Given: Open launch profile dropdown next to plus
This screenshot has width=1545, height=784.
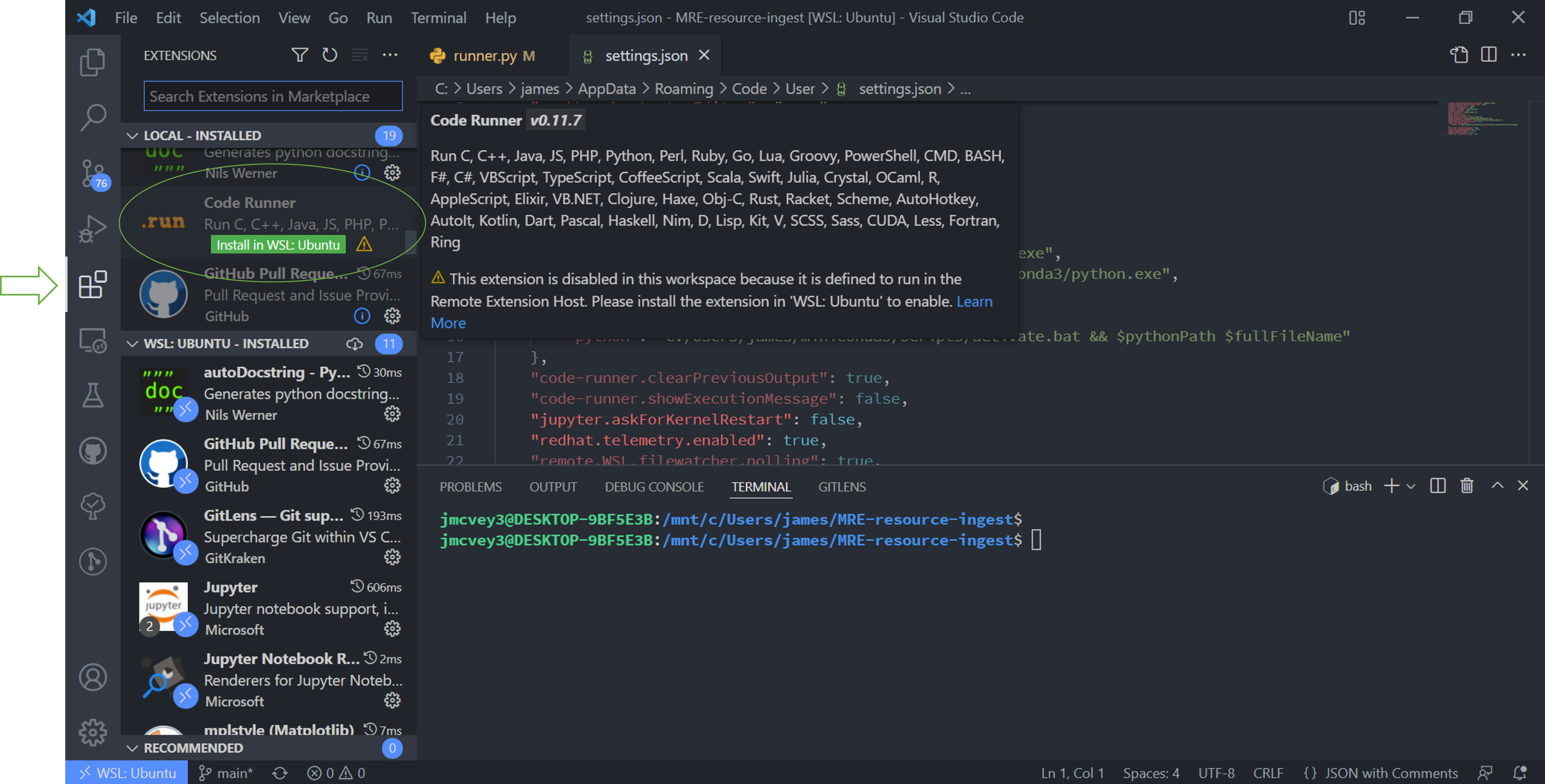Looking at the screenshot, I should 1411,486.
